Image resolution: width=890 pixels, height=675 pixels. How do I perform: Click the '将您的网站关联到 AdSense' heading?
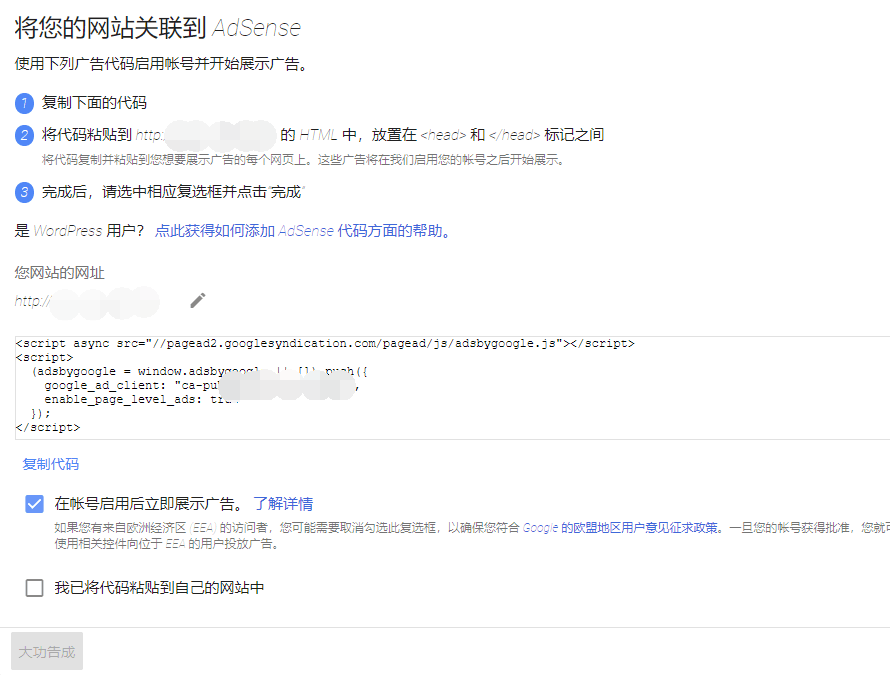[x=158, y=27]
